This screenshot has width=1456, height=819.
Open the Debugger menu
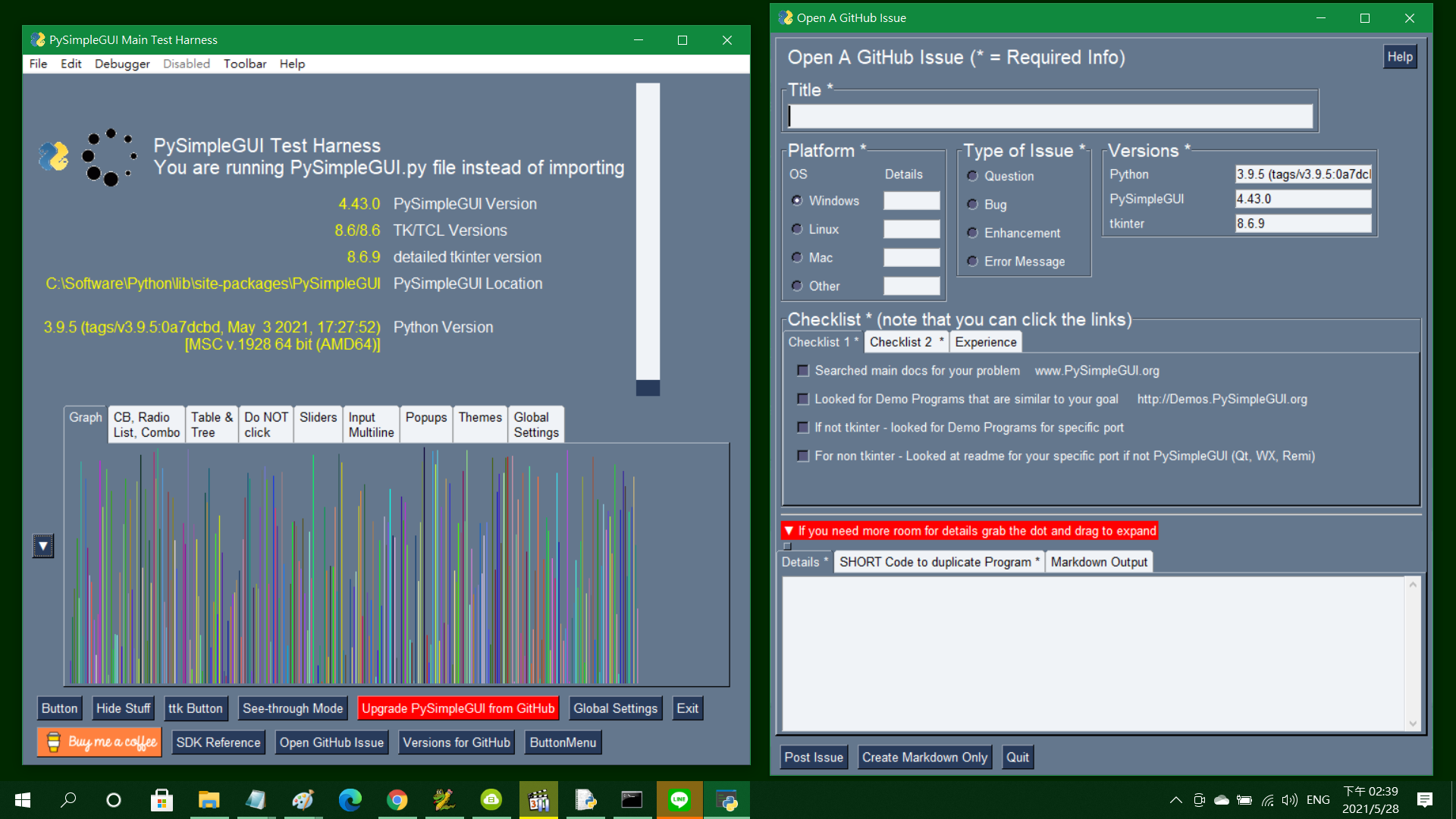coord(122,64)
